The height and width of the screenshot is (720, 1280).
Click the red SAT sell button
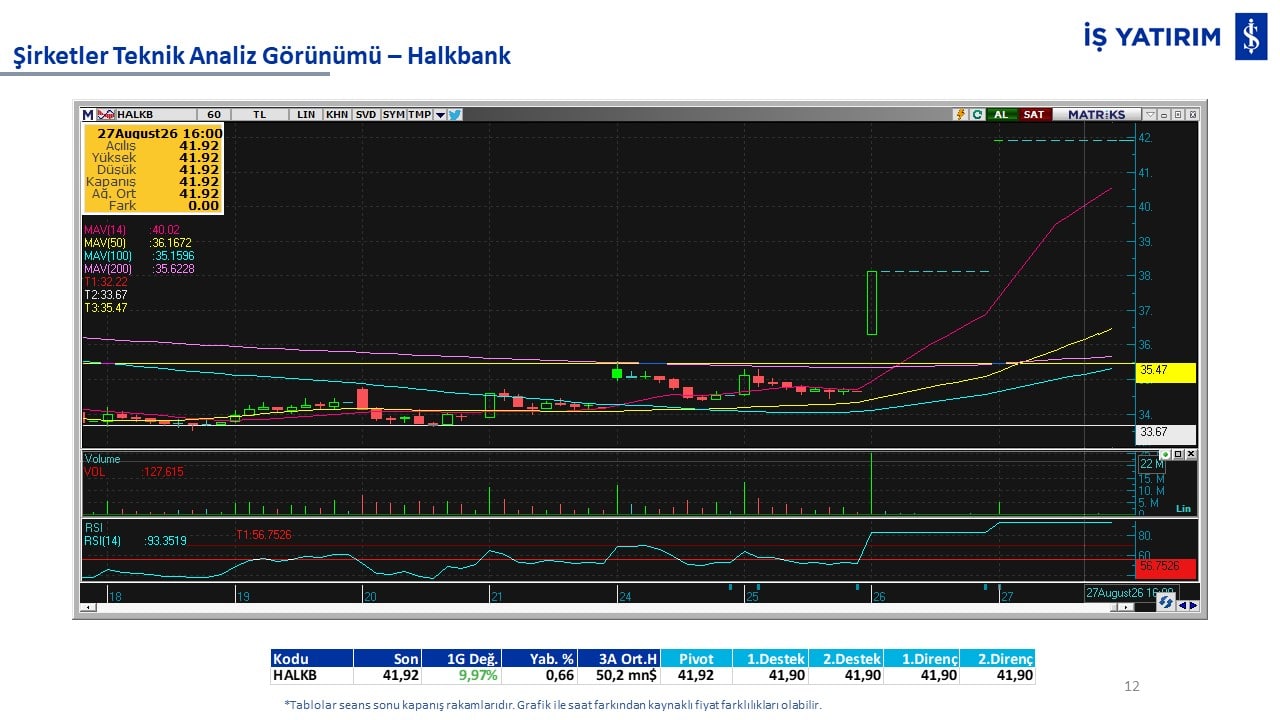[1034, 114]
